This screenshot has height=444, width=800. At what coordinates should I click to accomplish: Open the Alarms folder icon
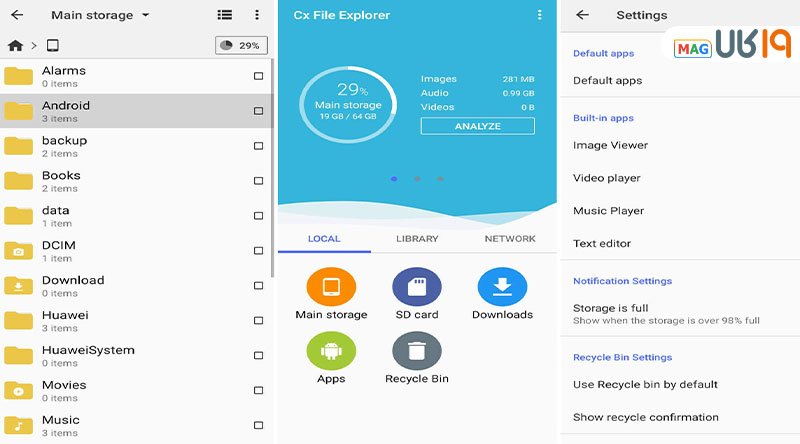point(18,76)
